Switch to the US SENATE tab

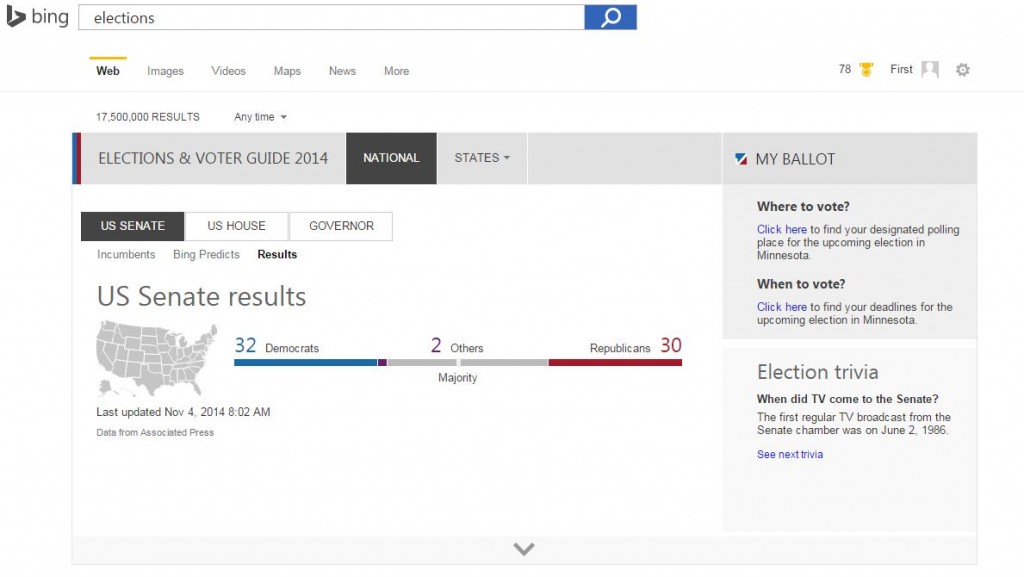pyautogui.click(x=133, y=226)
